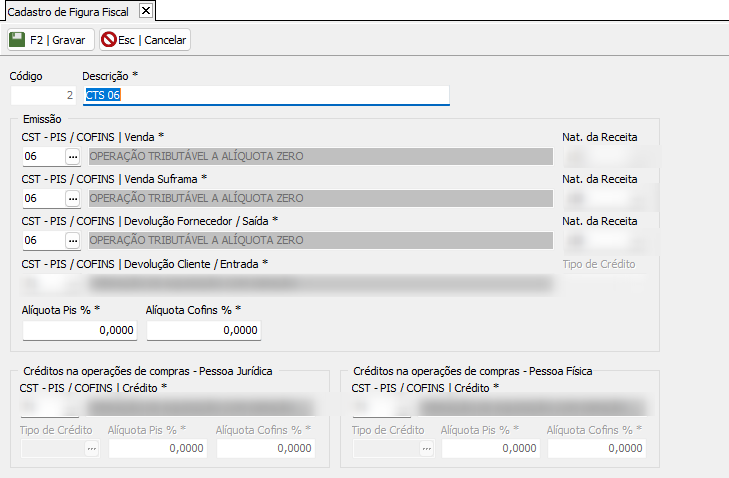Open lookup for CST Venda Suframa field
This screenshot has width=729, height=478.
73,199
